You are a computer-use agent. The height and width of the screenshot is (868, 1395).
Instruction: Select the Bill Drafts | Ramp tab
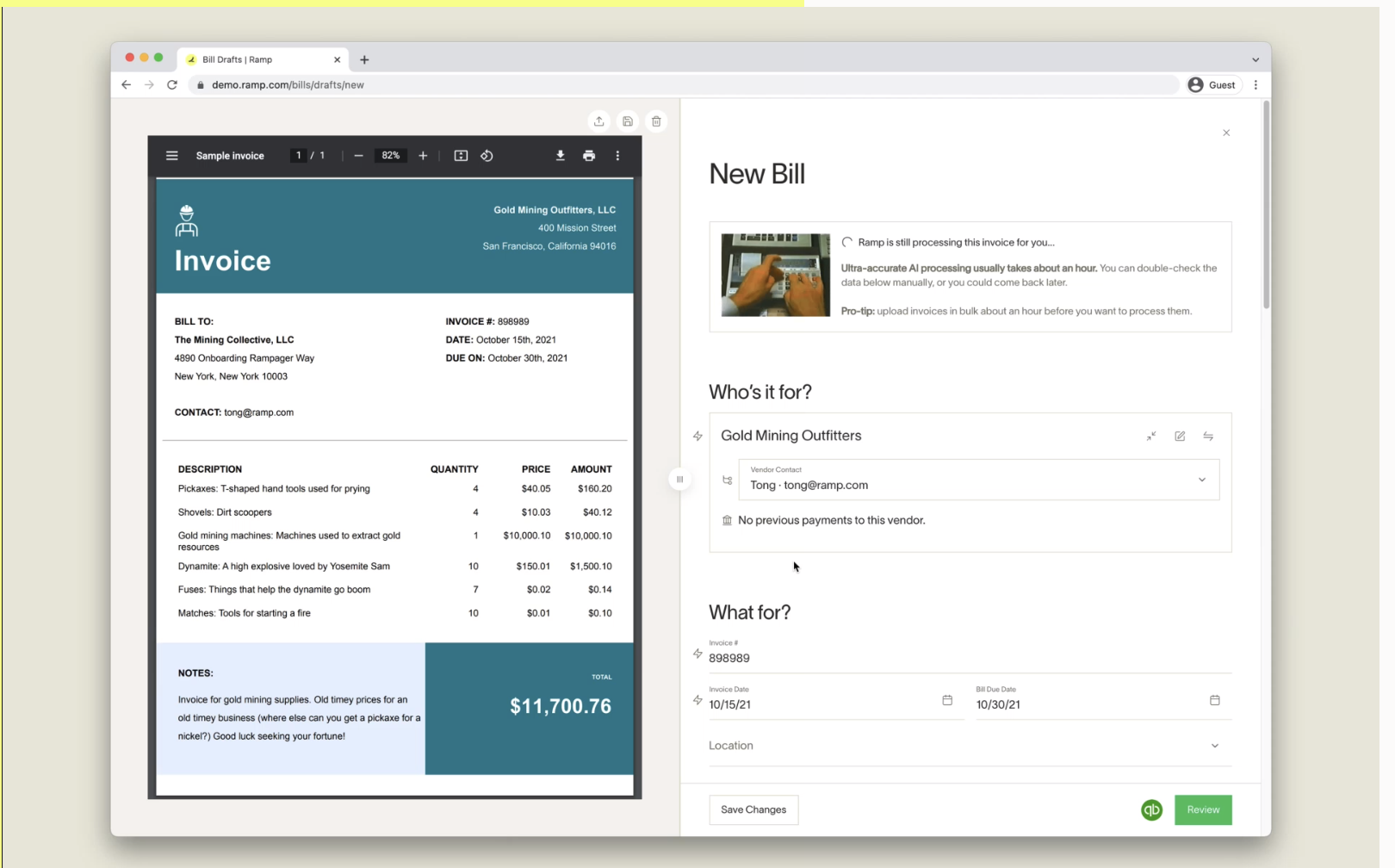pyautogui.click(x=263, y=59)
